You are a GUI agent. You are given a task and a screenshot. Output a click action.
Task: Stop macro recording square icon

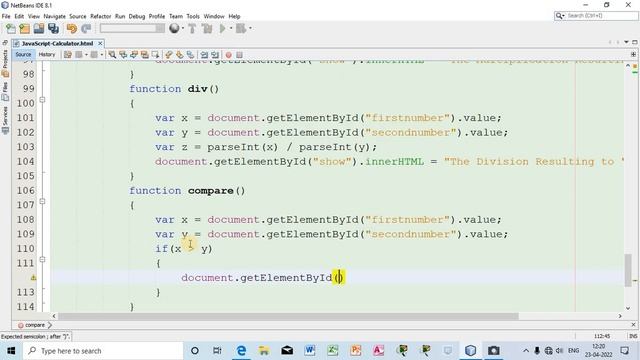pos(240,55)
